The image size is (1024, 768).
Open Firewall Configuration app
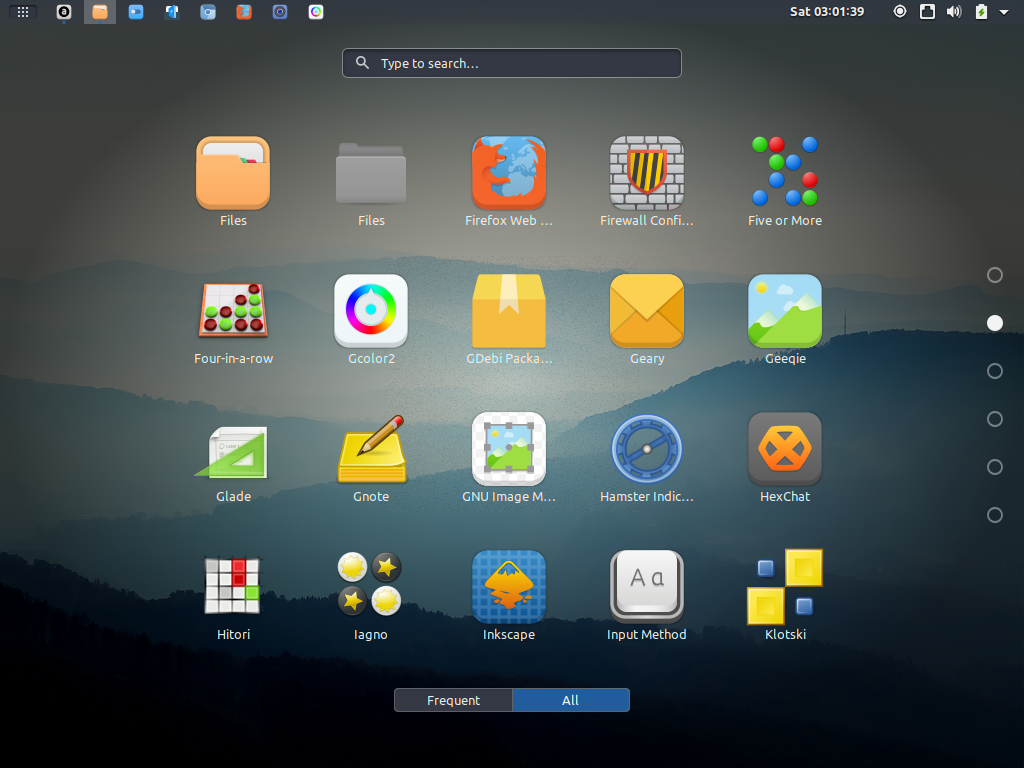pos(647,174)
